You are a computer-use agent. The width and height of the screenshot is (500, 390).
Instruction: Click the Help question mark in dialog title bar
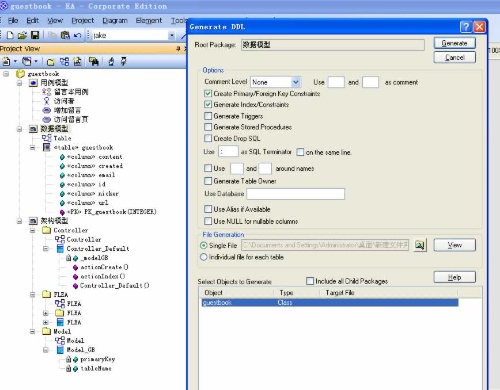click(x=466, y=27)
